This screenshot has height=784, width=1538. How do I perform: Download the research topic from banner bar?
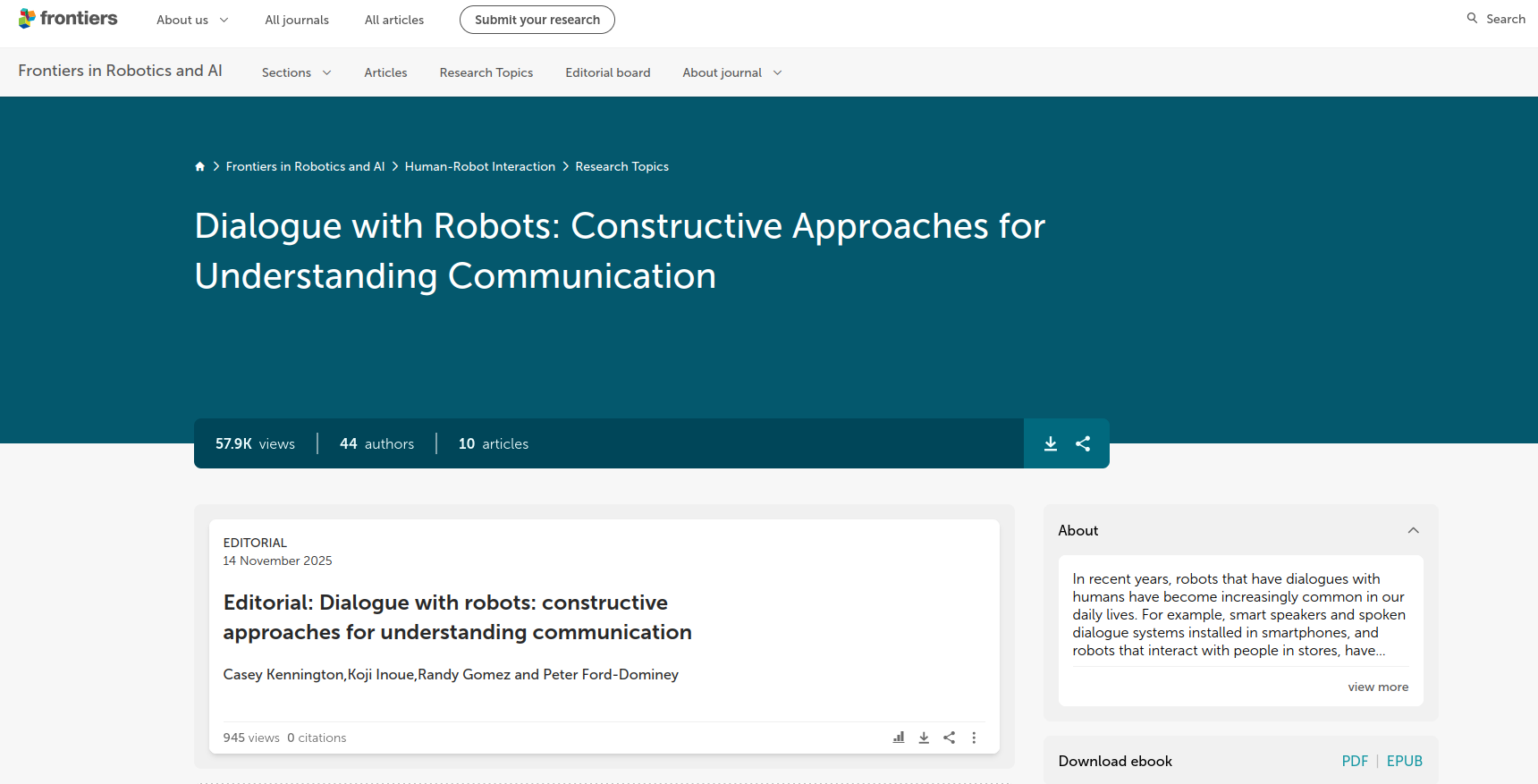pyautogui.click(x=1051, y=443)
